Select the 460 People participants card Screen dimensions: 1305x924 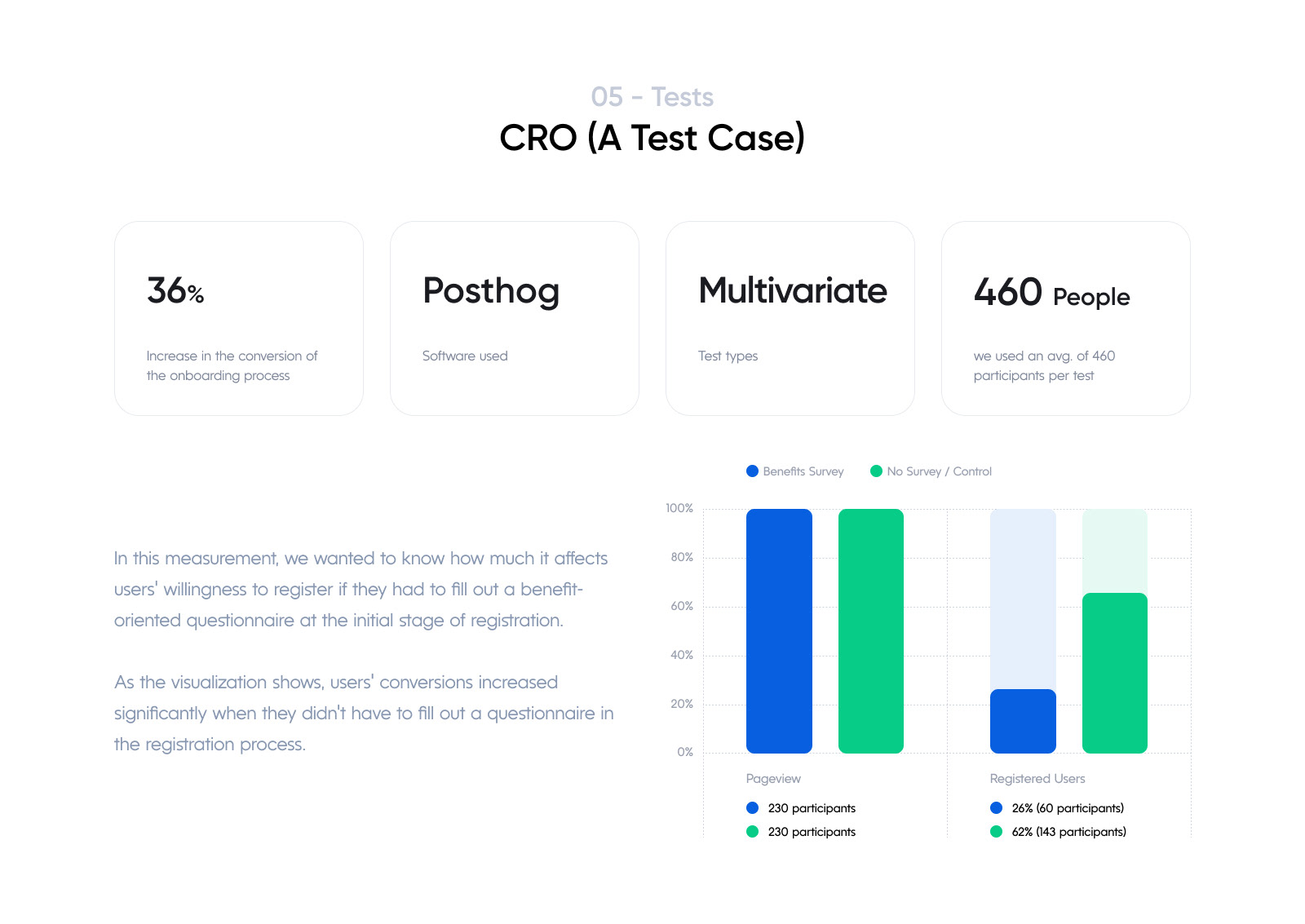1066,319
